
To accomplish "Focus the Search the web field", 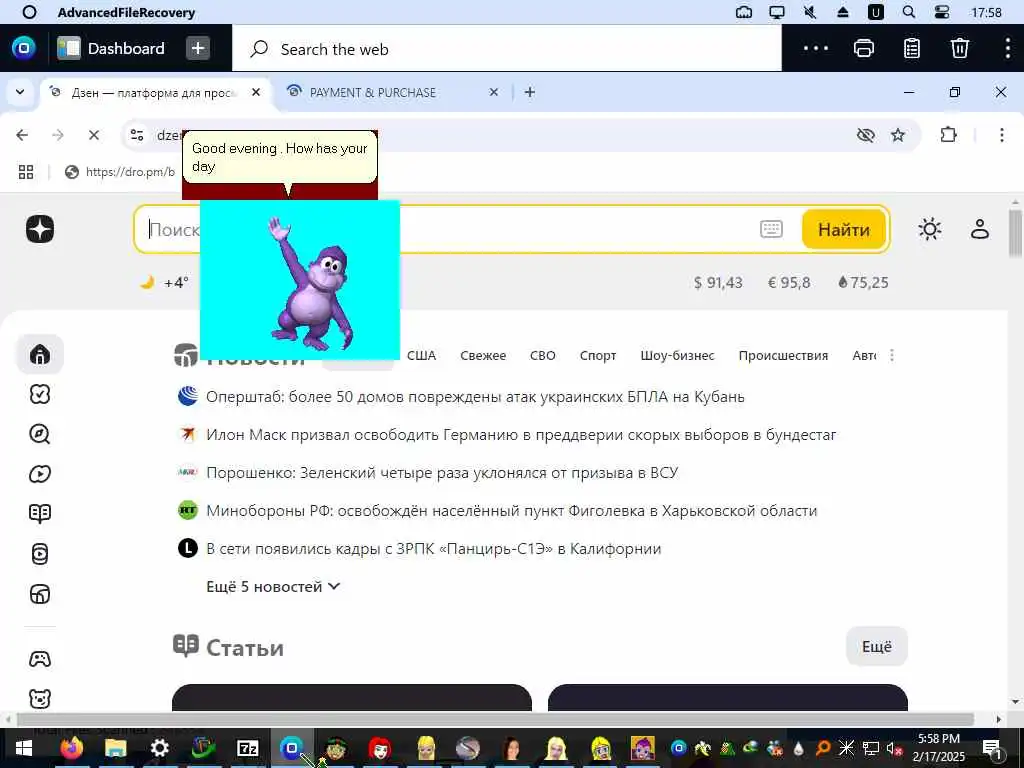I will click(506, 49).
